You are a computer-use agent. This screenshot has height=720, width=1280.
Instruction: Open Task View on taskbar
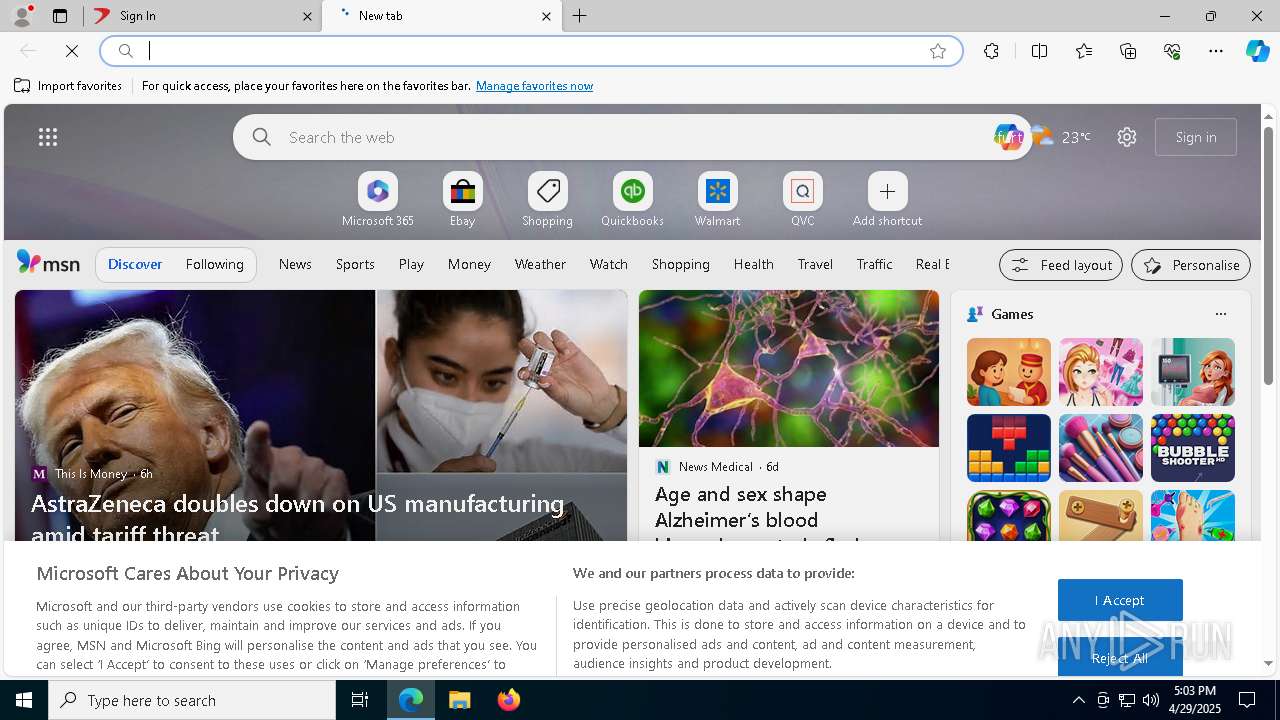(x=360, y=700)
